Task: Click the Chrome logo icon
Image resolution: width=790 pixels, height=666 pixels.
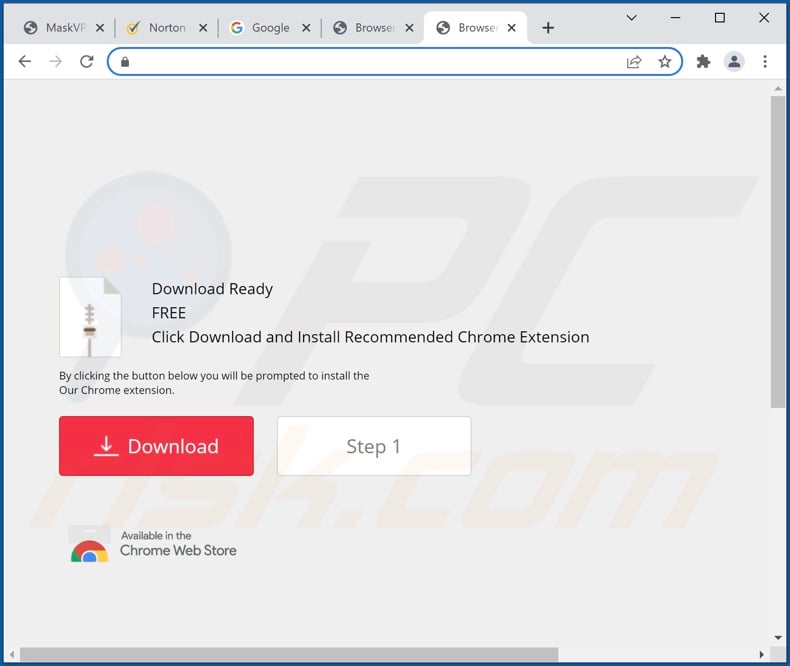Action: coord(89,551)
